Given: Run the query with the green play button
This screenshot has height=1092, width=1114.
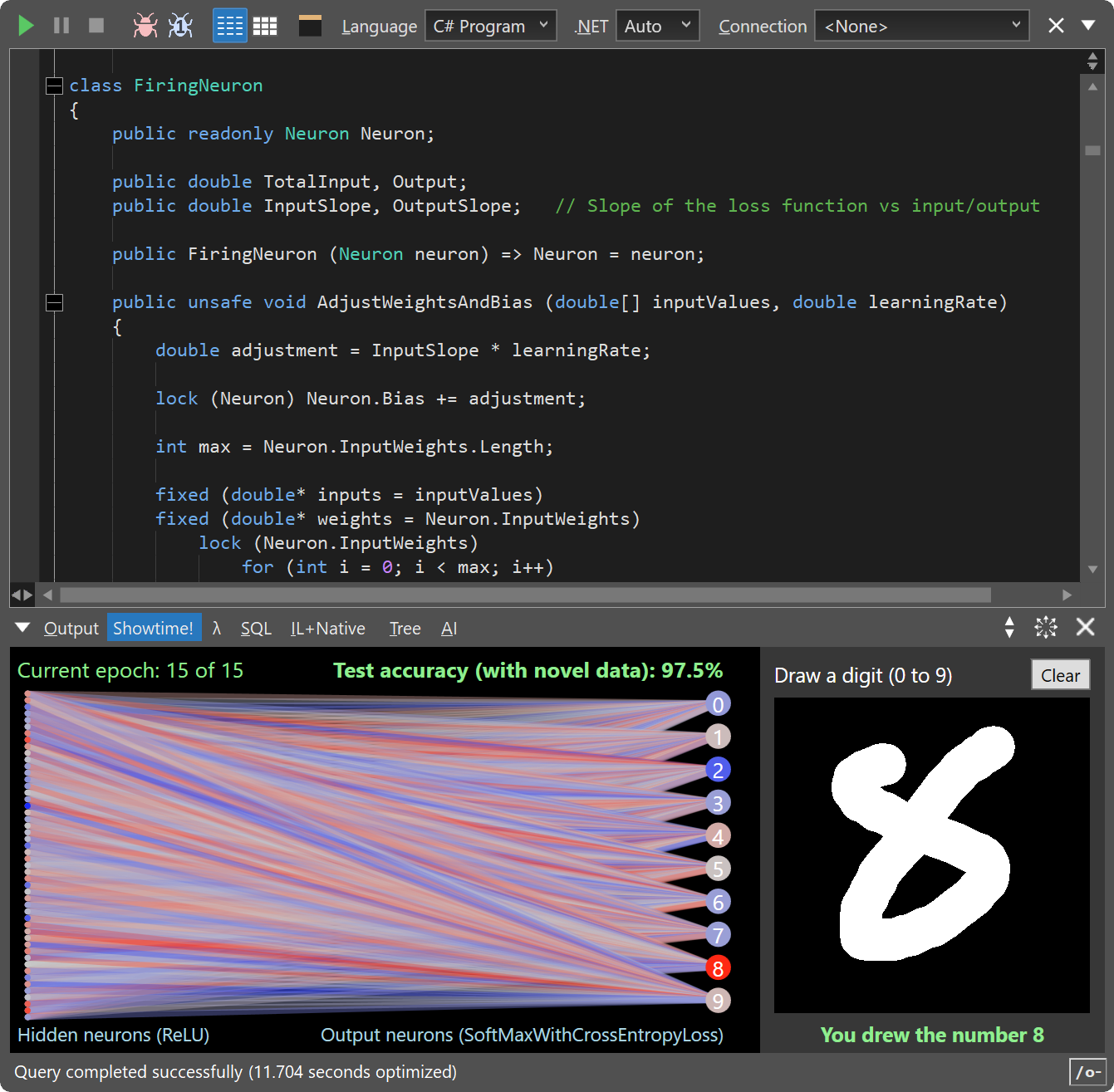Looking at the screenshot, I should point(26,26).
